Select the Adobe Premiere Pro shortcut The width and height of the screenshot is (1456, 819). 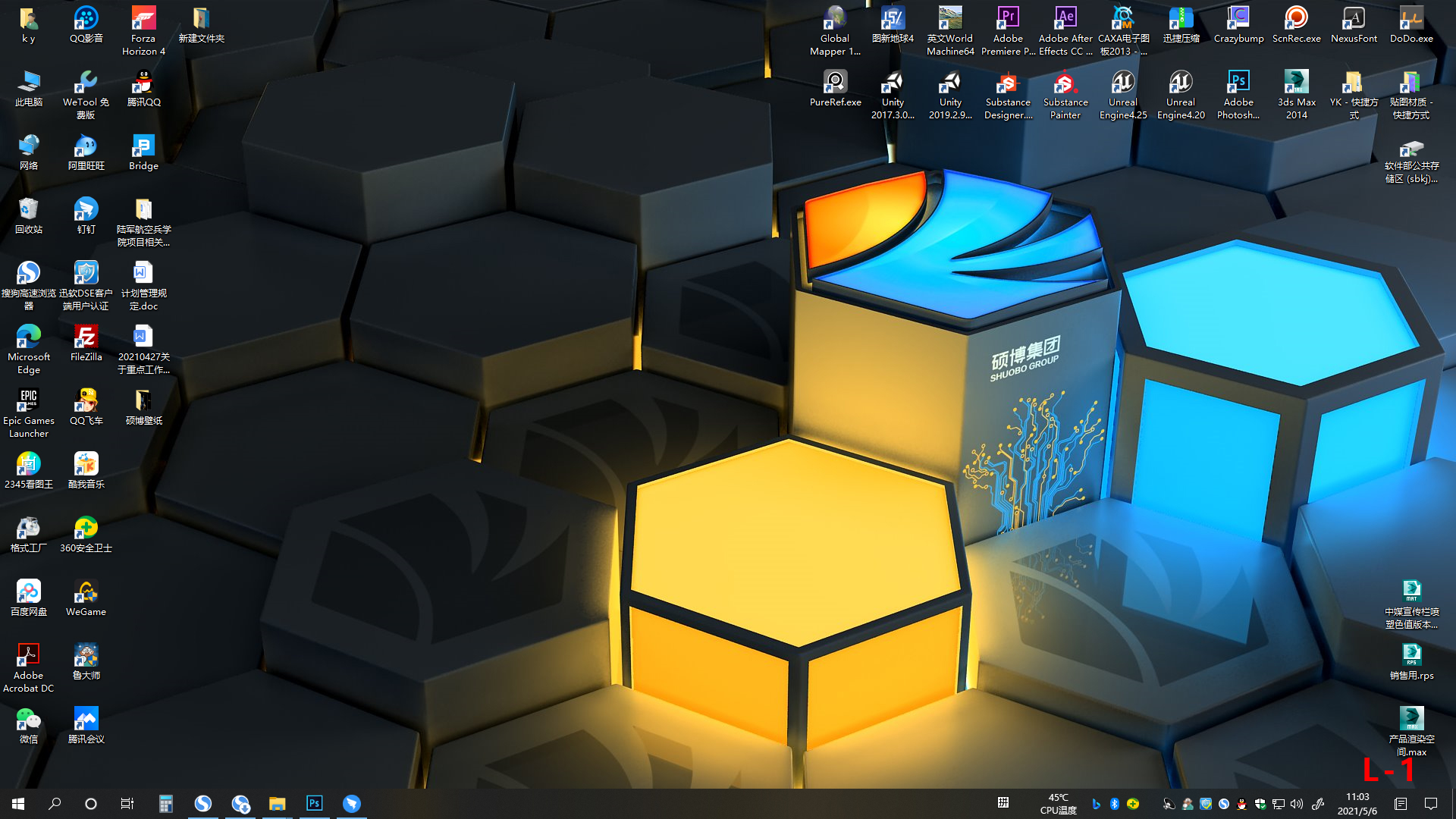click(1008, 19)
